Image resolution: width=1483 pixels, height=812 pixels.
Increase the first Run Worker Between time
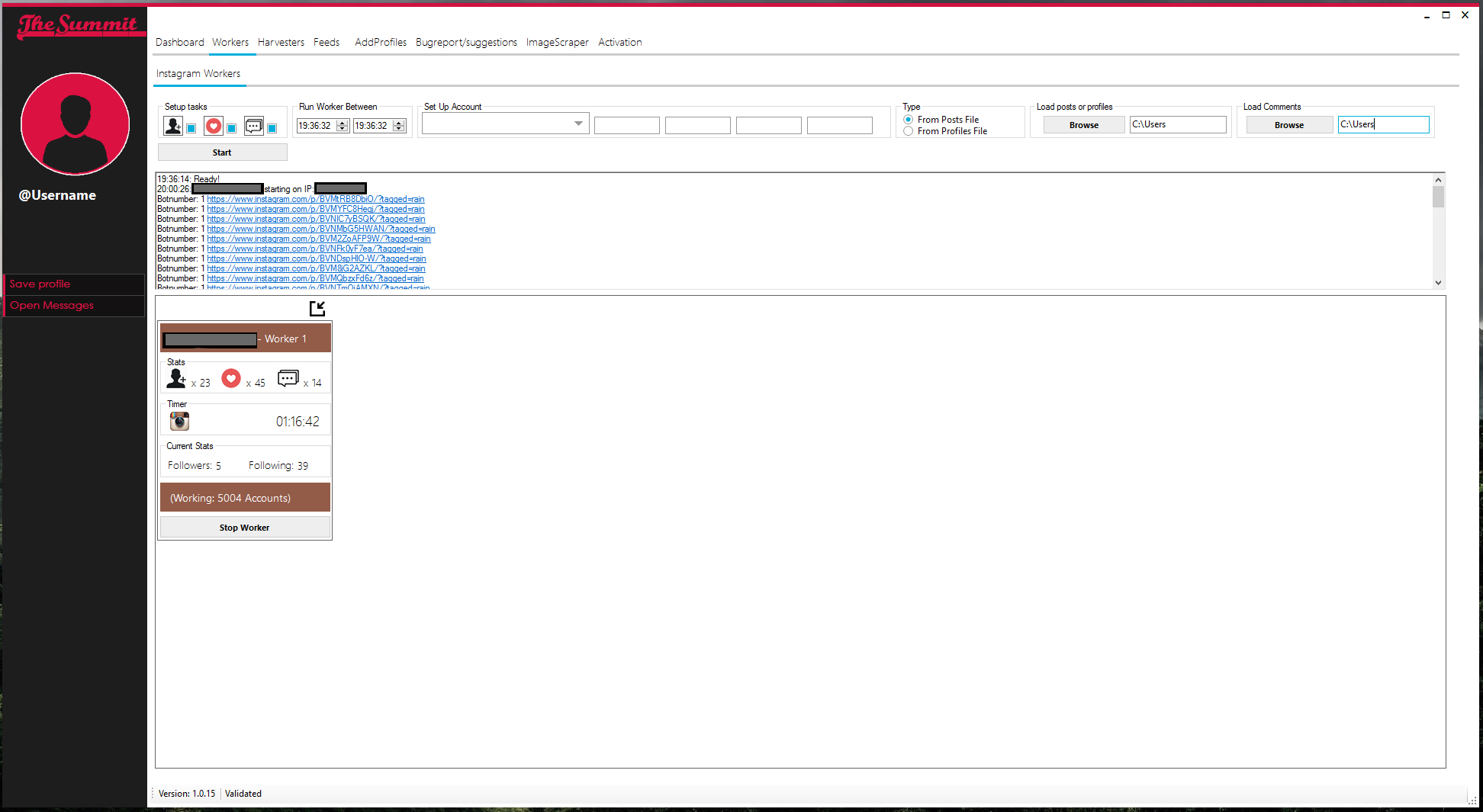[343, 123]
